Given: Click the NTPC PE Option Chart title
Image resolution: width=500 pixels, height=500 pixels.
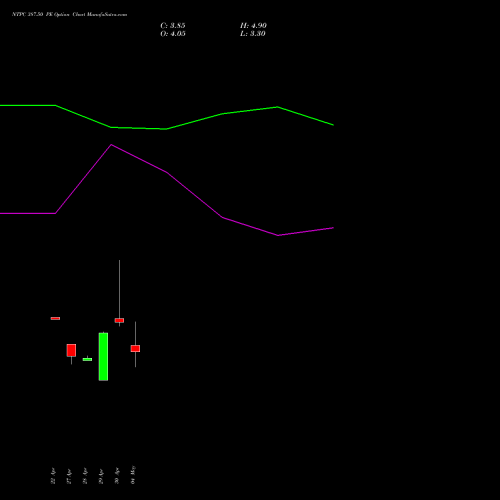Looking at the screenshot, I should click(69, 15).
